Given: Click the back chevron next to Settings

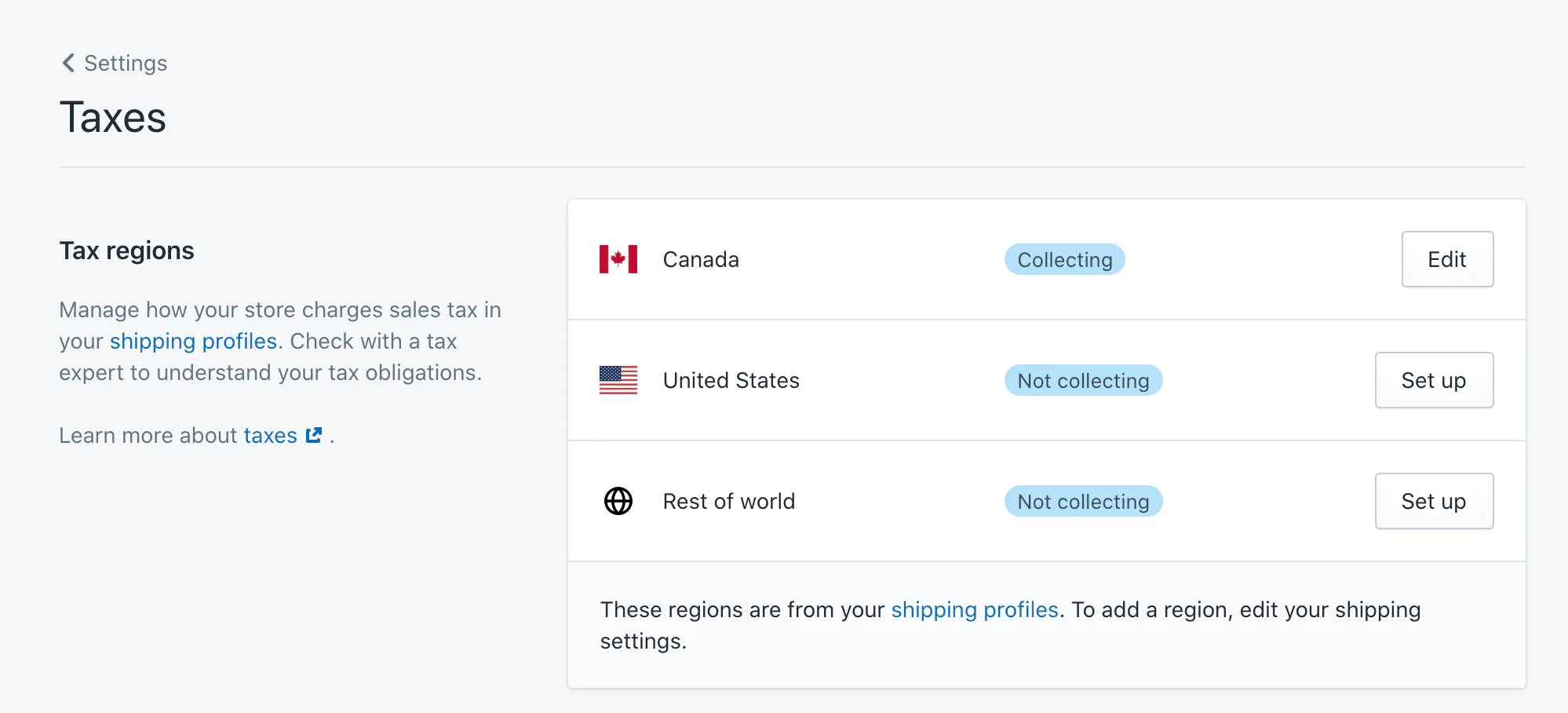Looking at the screenshot, I should pyautogui.click(x=67, y=63).
